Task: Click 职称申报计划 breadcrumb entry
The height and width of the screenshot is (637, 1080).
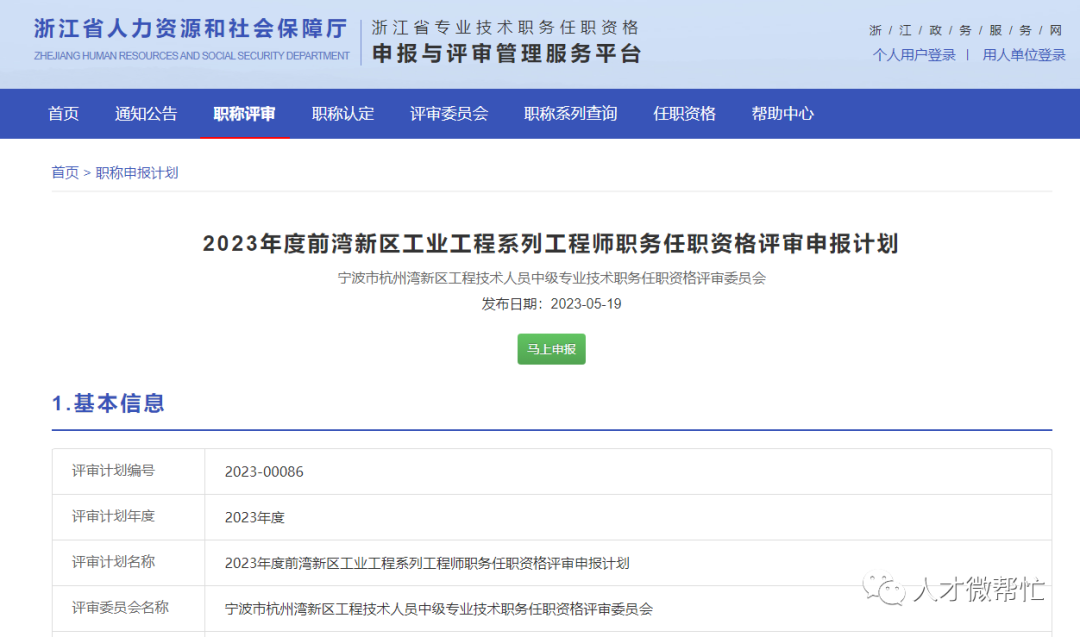Action: (136, 172)
